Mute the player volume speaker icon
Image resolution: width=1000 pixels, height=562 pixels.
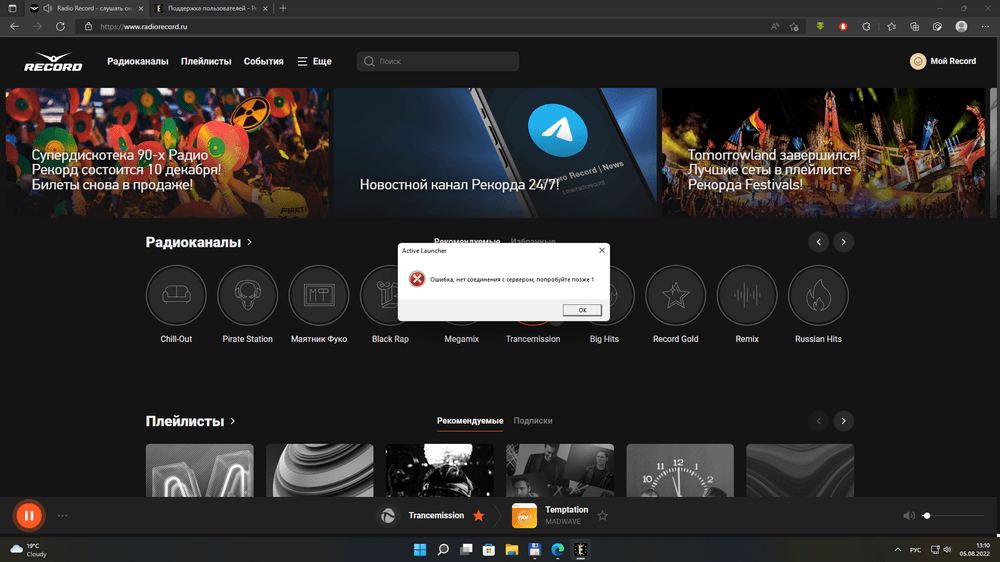(x=908, y=516)
